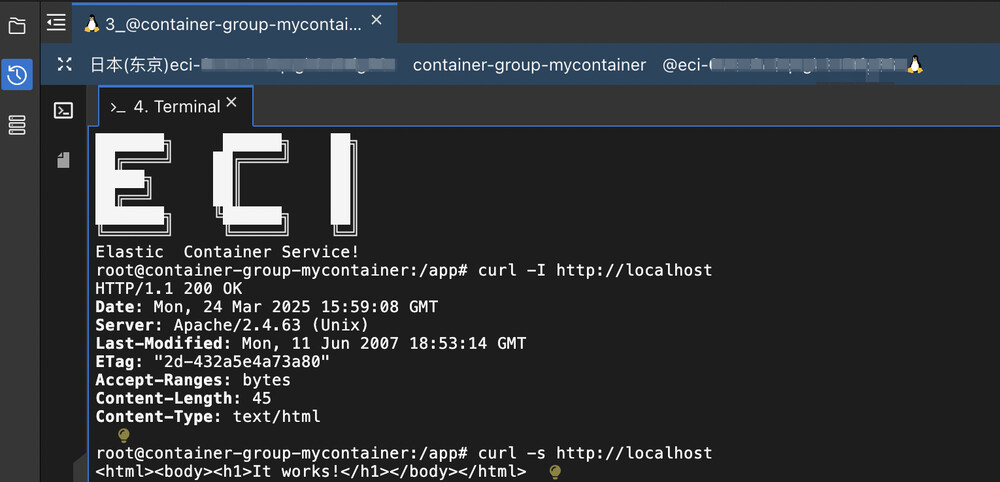This screenshot has width=1000, height=482.
Task: Open the stacked servers list icon
Action: tap(17, 124)
